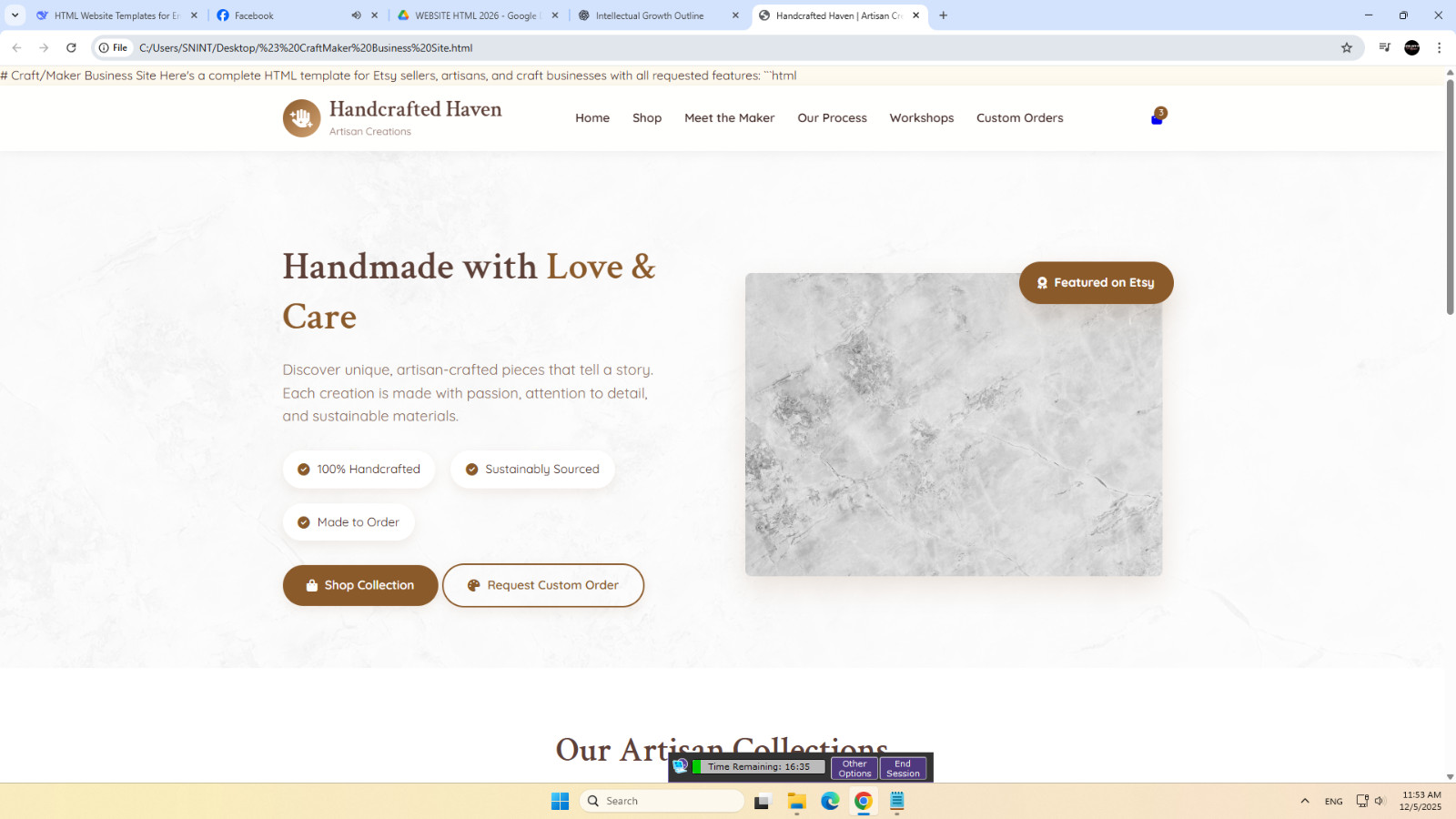Viewport: 1456px width, 819px height.
Task: Click the ENG language indicator
Action: pyautogui.click(x=1333, y=802)
